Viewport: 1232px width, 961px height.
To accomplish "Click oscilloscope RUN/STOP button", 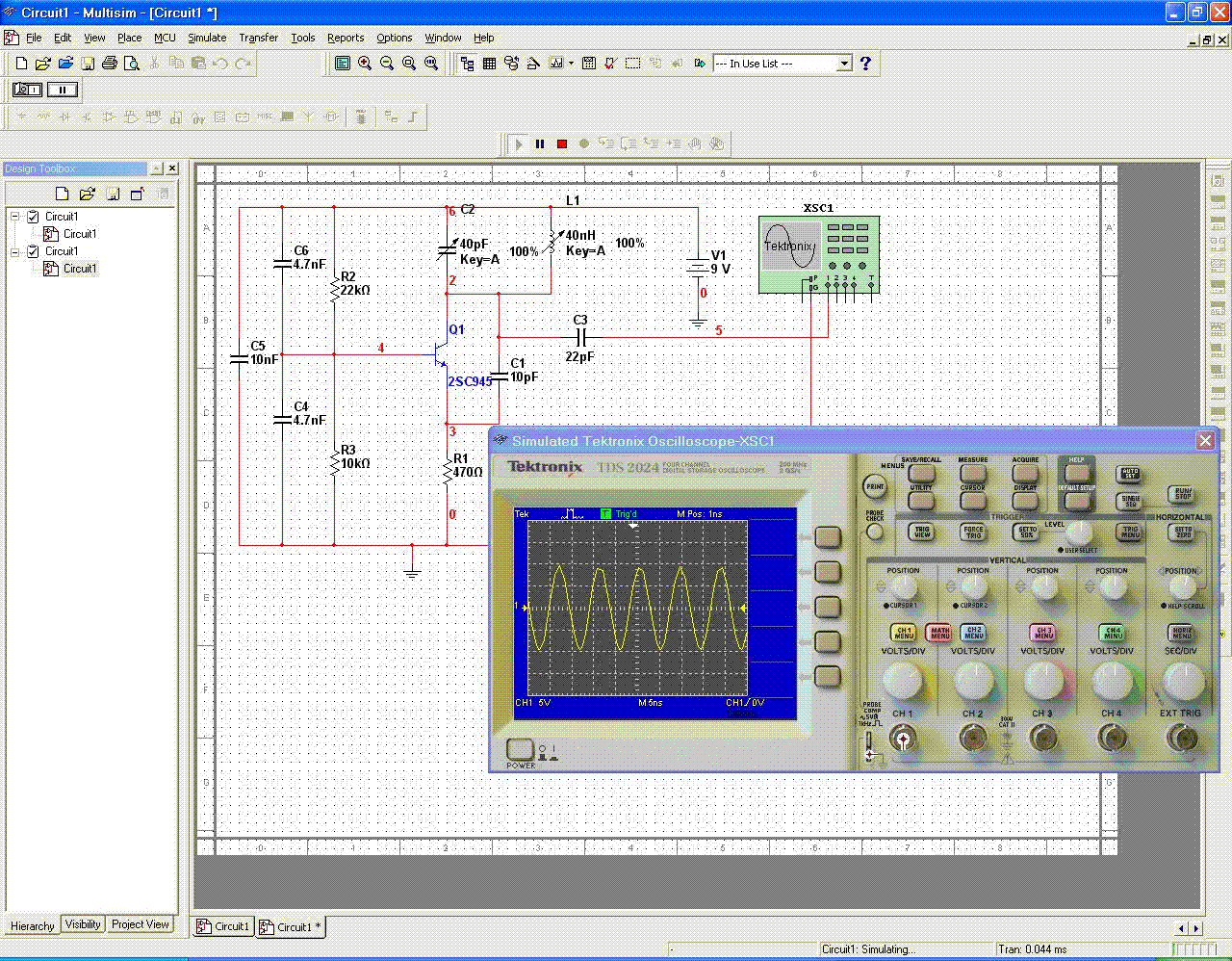I will click(1183, 493).
